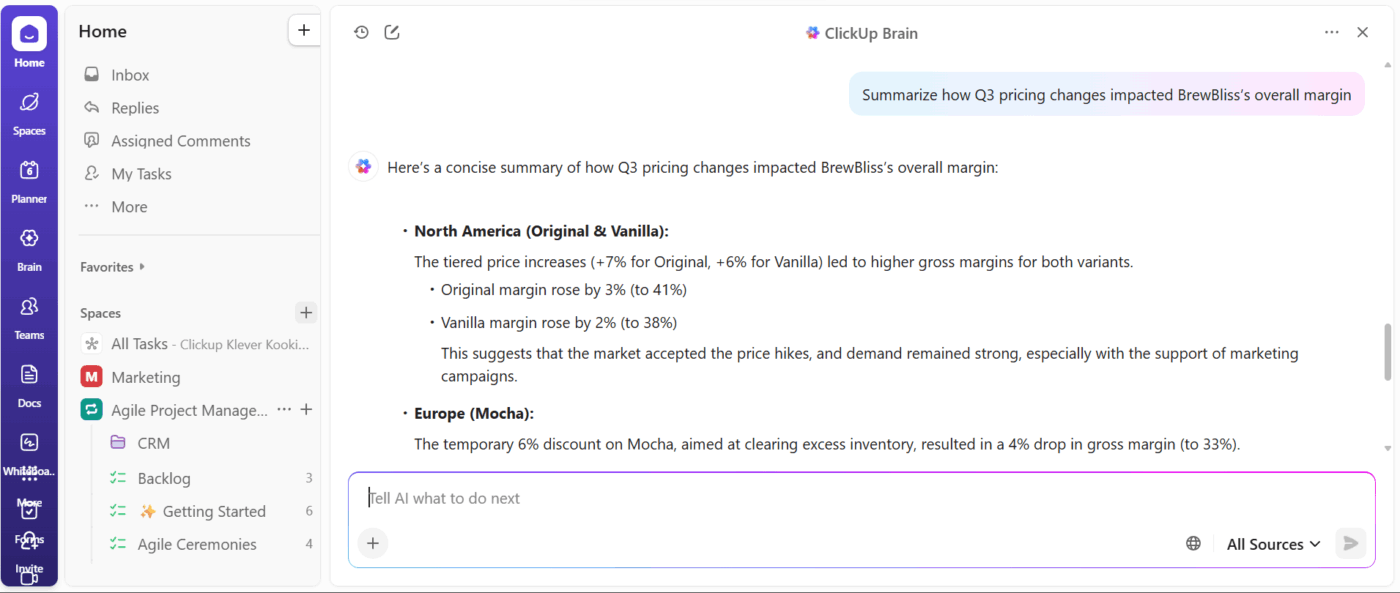Expand the Agile Project Management space options

point(284,409)
